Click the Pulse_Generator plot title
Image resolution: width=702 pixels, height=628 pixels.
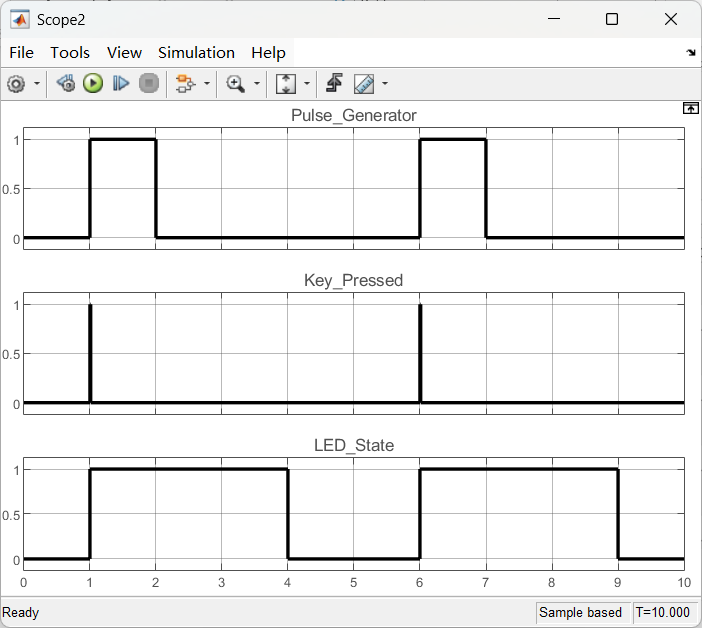(354, 115)
